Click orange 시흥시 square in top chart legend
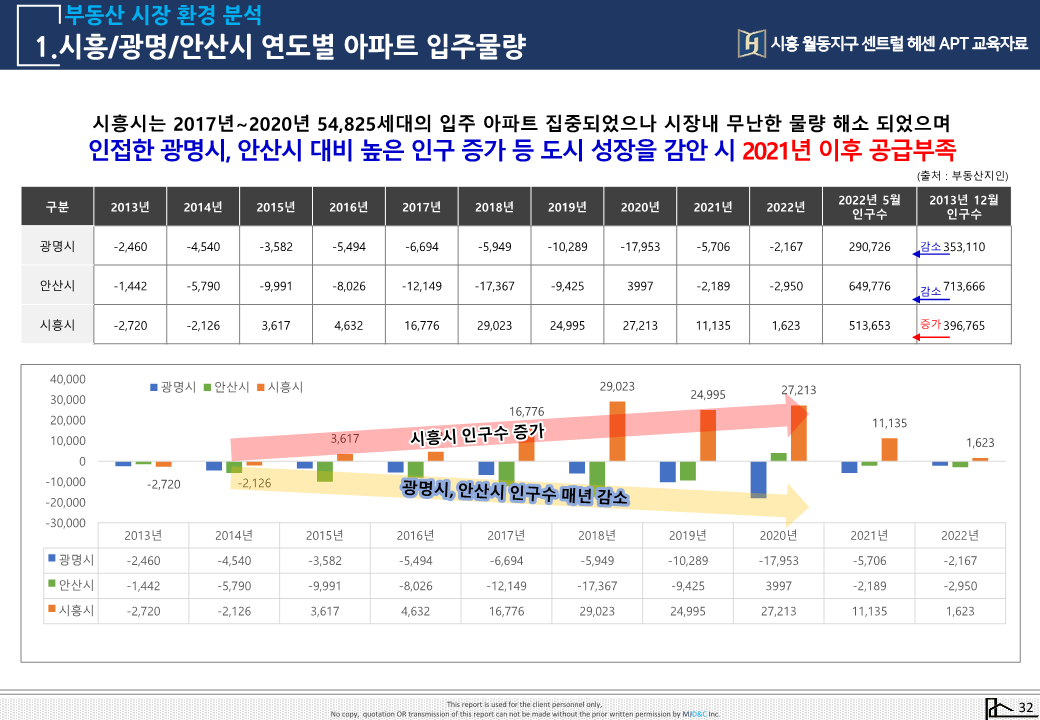Screen dimensions: 1040x720 click(260, 387)
